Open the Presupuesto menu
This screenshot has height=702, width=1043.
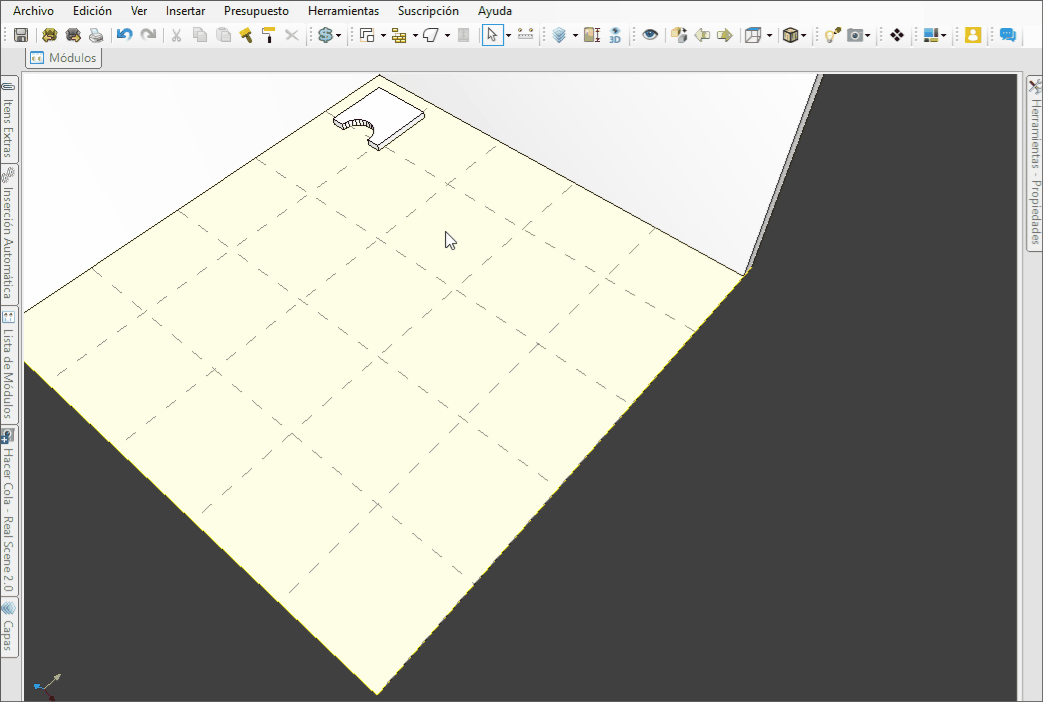256,11
